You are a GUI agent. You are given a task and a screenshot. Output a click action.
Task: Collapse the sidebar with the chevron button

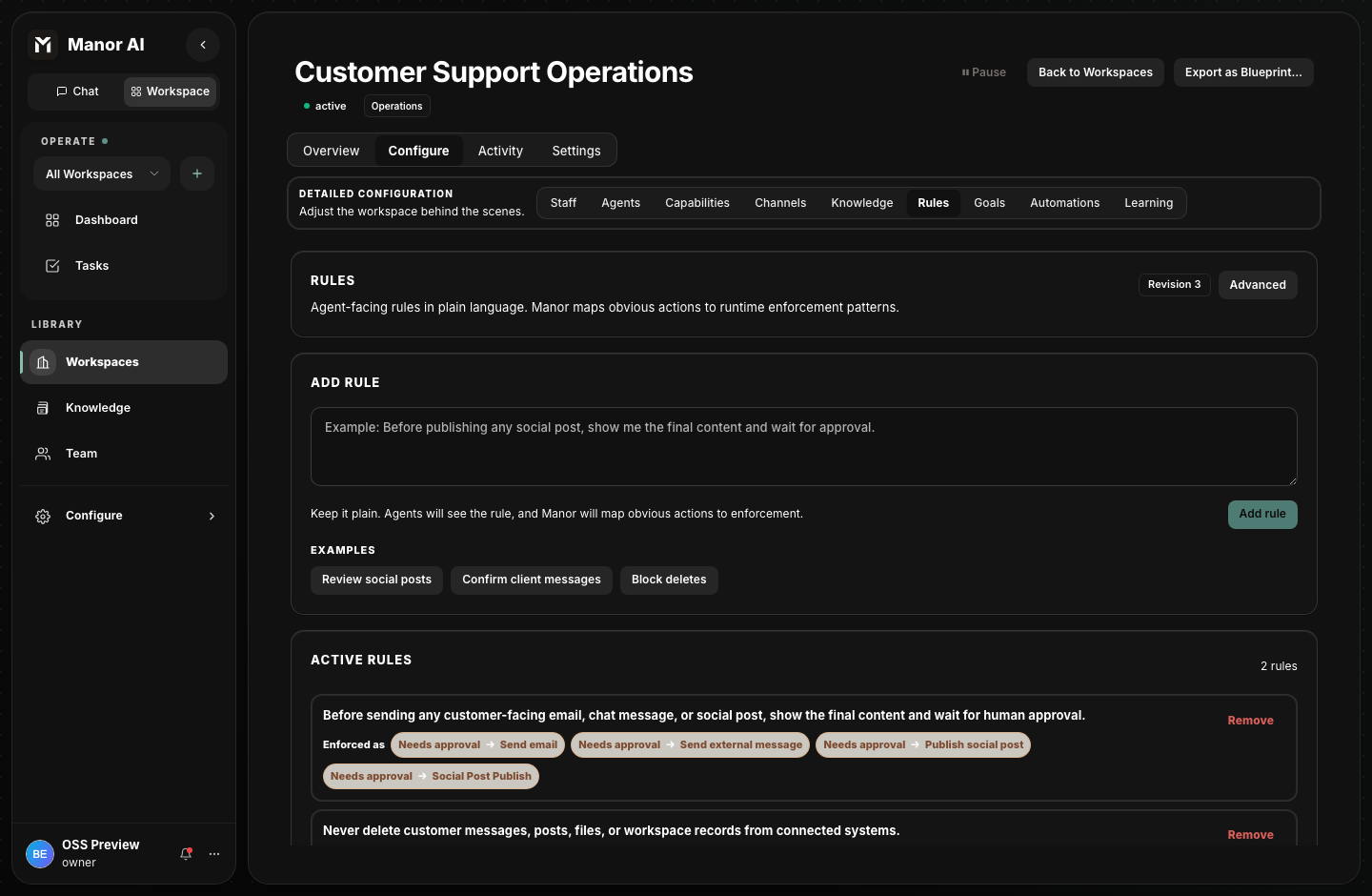[203, 45]
